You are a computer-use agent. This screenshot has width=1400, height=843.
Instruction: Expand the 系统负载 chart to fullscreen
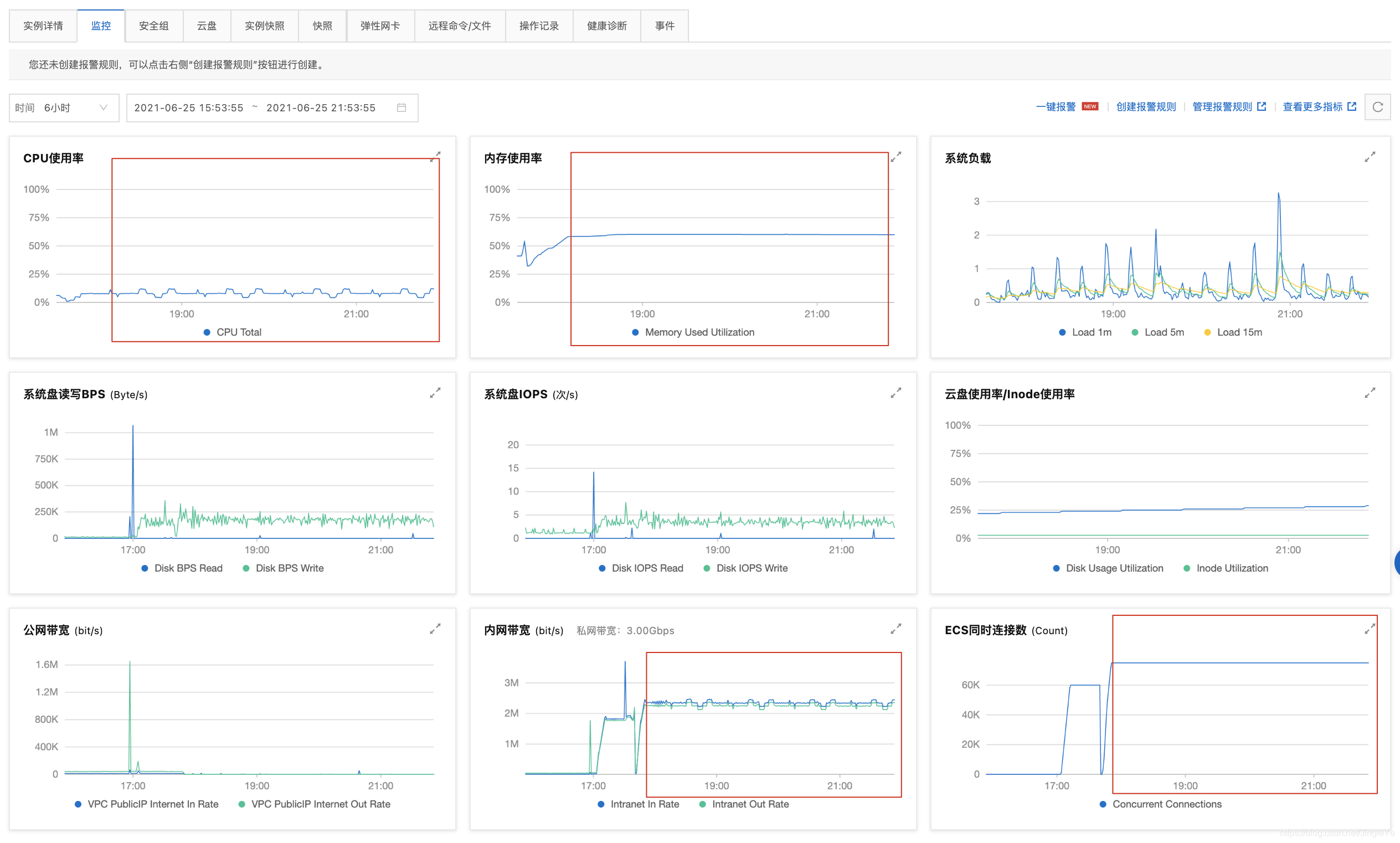(x=1370, y=157)
